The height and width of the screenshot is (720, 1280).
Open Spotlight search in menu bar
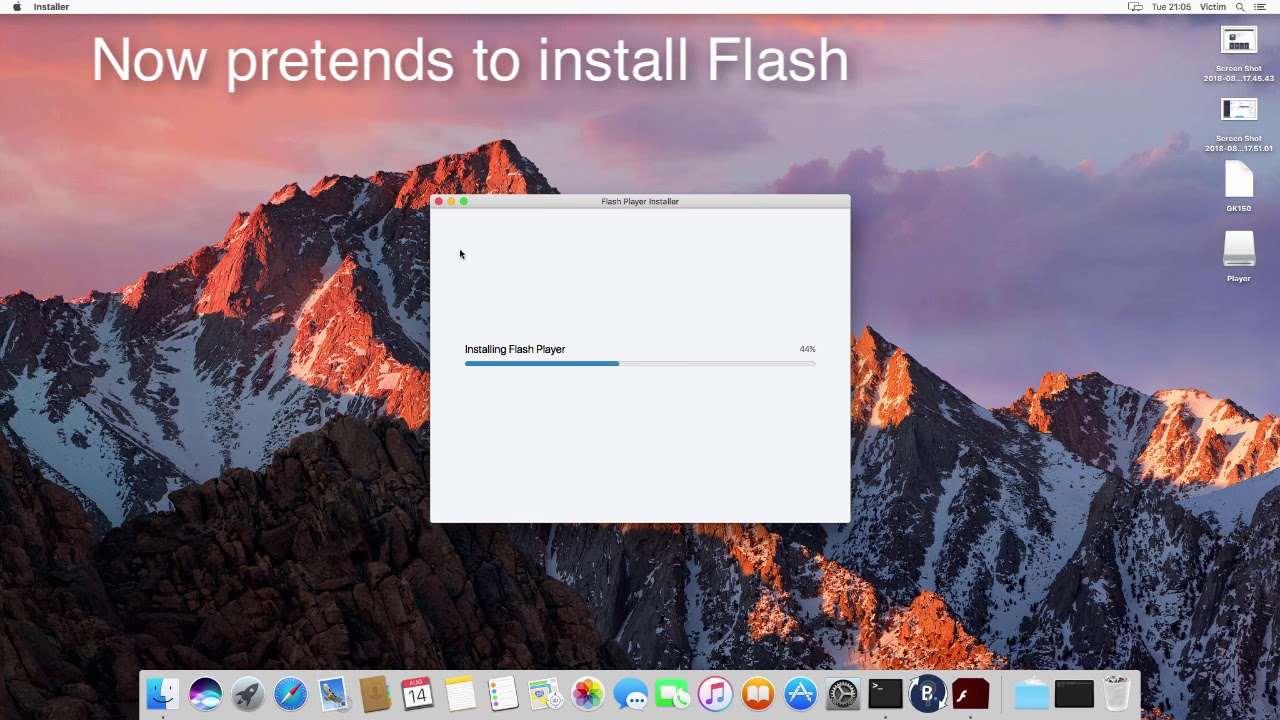pos(1241,7)
